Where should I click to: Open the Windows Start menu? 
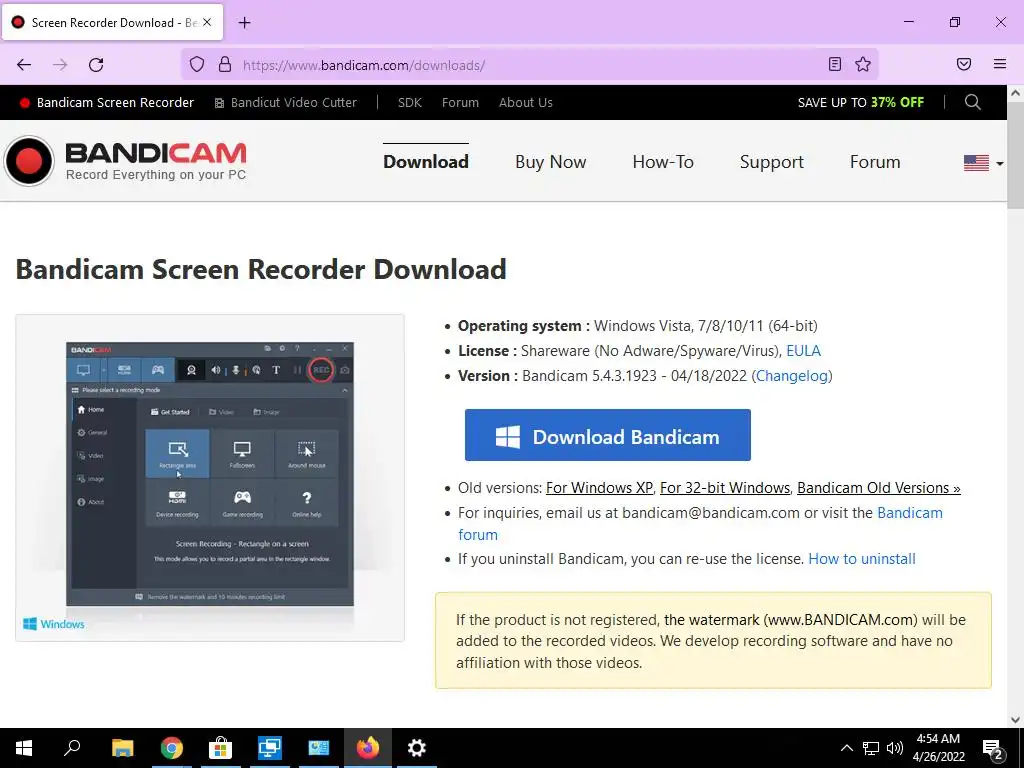[x=24, y=748]
